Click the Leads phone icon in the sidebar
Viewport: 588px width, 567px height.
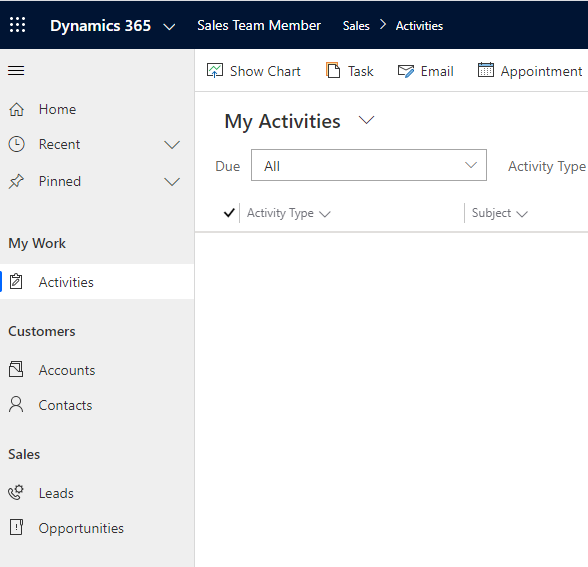(16, 493)
